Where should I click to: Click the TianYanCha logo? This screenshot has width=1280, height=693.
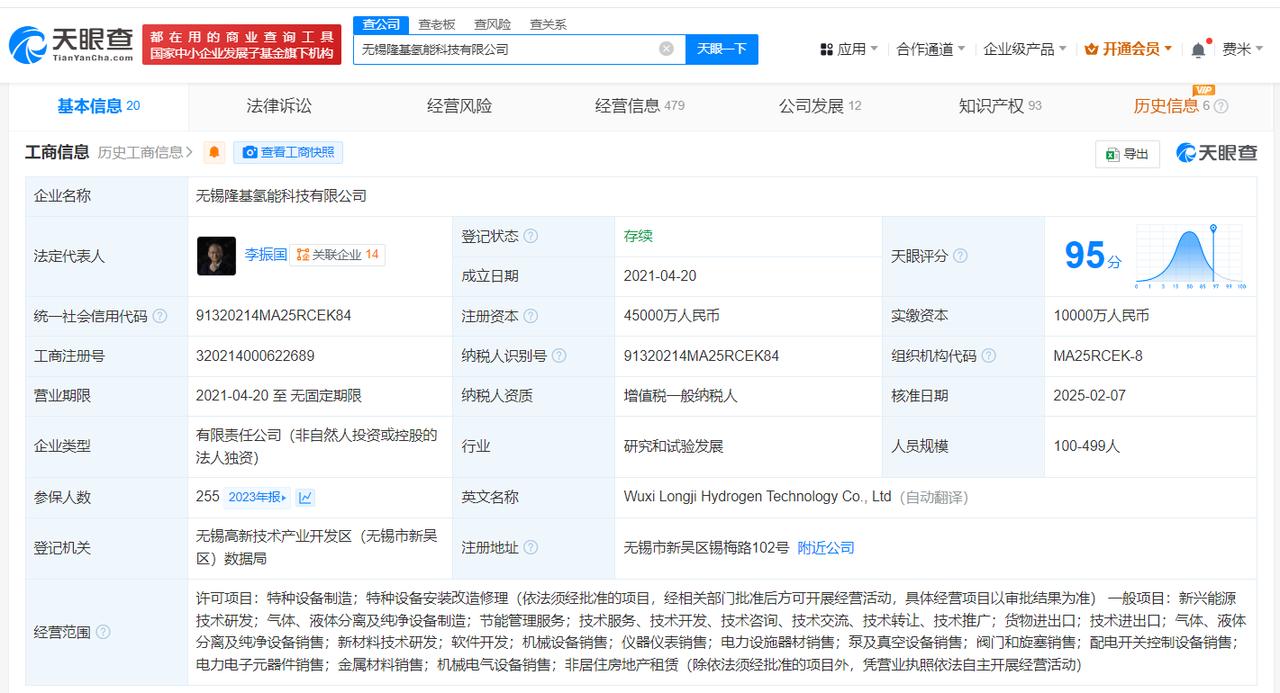(x=71, y=44)
